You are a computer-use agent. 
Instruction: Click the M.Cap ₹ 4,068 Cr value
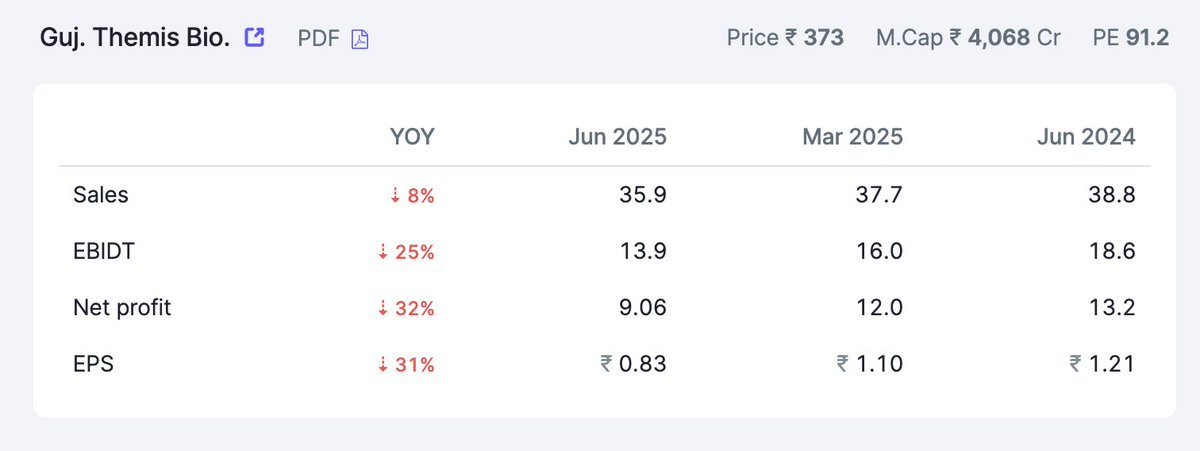tap(969, 38)
